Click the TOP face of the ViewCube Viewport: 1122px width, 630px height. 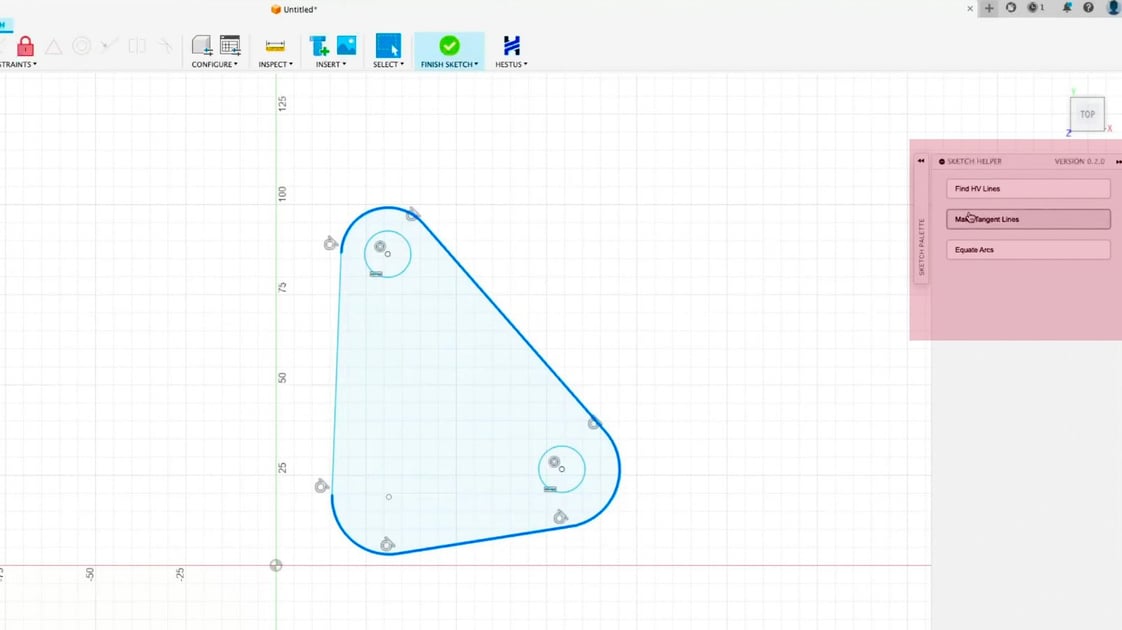(1087, 114)
